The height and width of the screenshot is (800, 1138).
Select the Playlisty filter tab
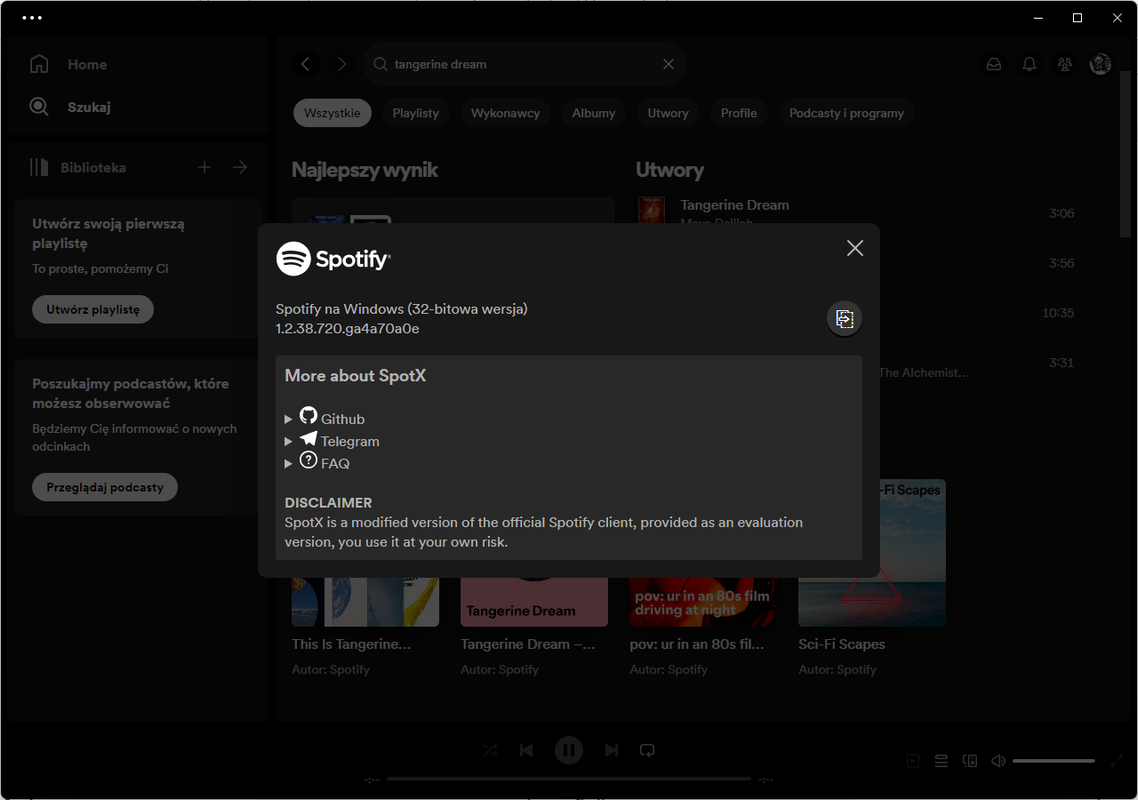(416, 113)
